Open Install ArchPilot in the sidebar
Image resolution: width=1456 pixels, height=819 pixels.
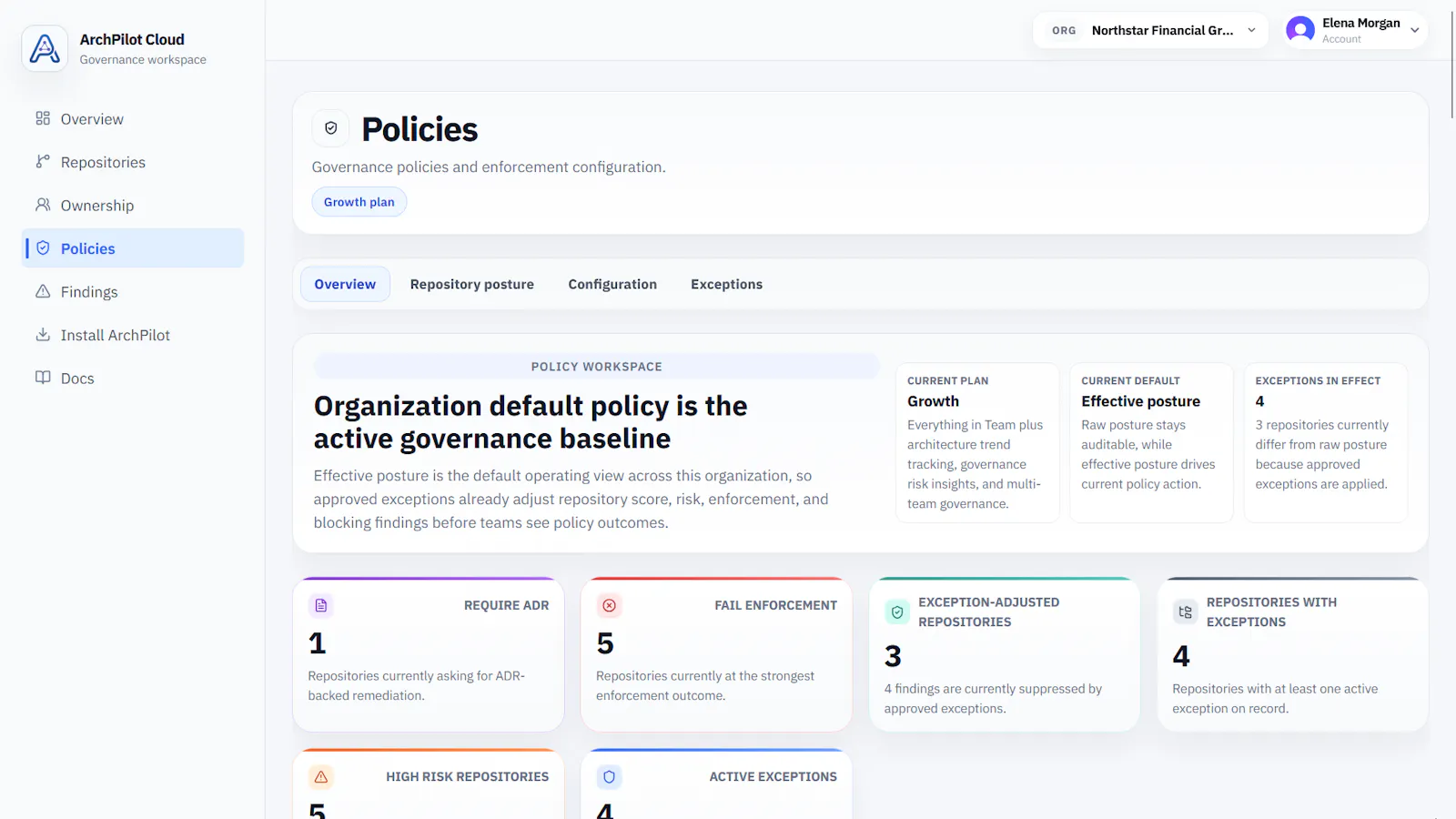133,335
